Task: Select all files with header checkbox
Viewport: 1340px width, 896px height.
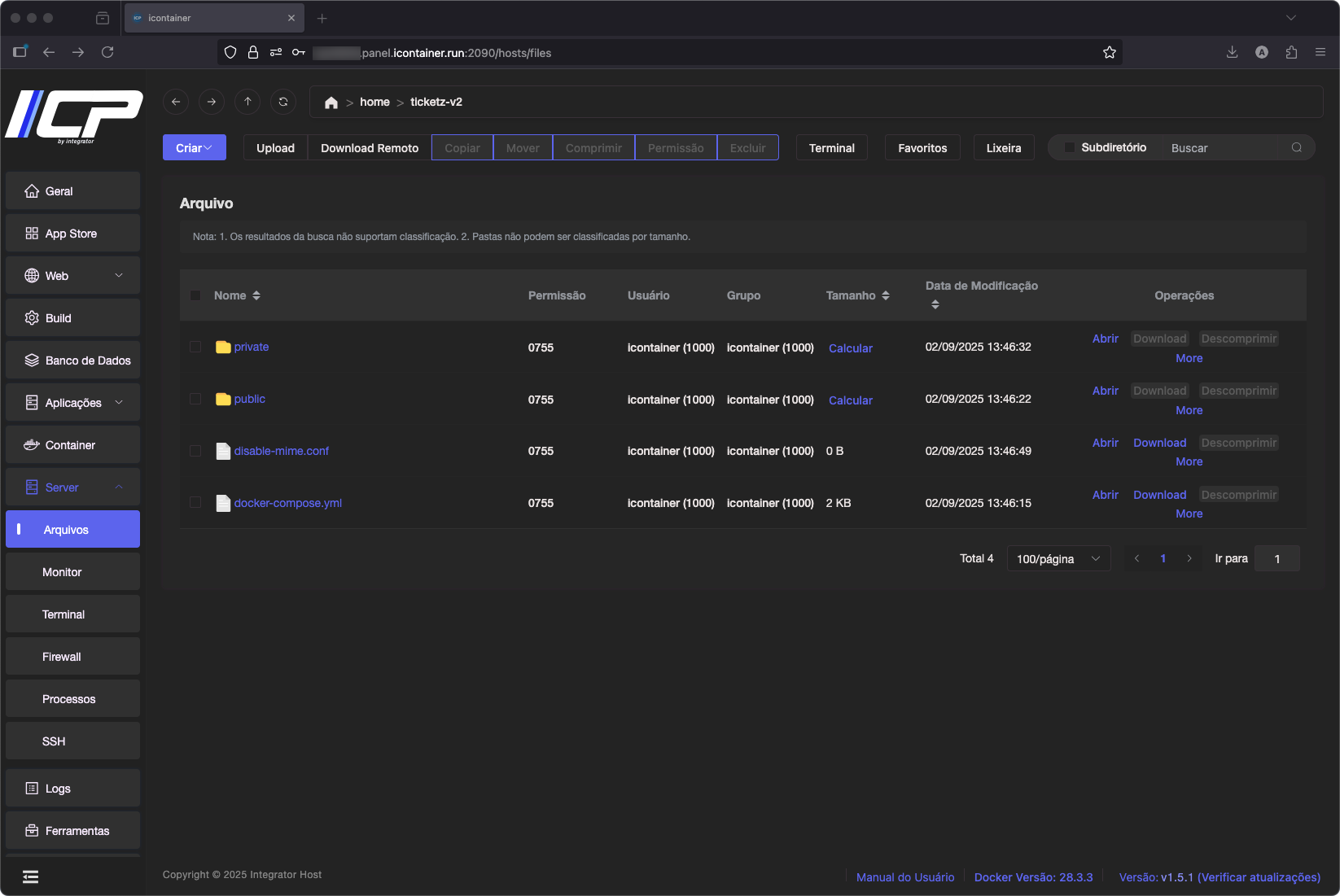Action: coord(195,295)
